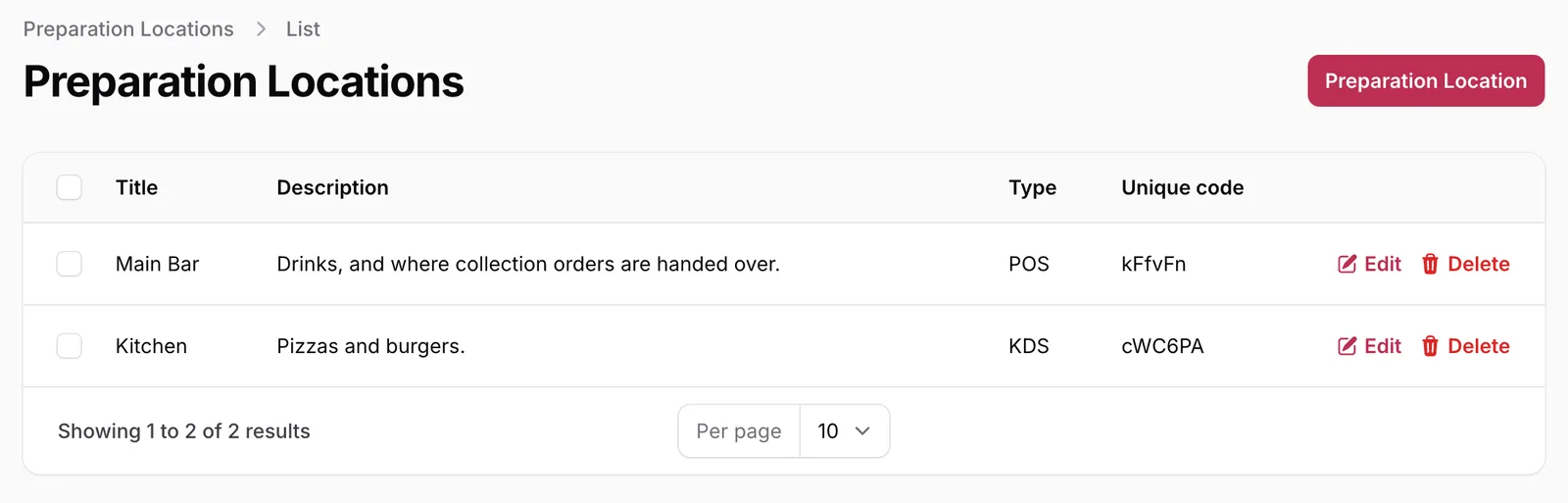Sort by the Title column header
The width and height of the screenshot is (1568, 503).
137,187
